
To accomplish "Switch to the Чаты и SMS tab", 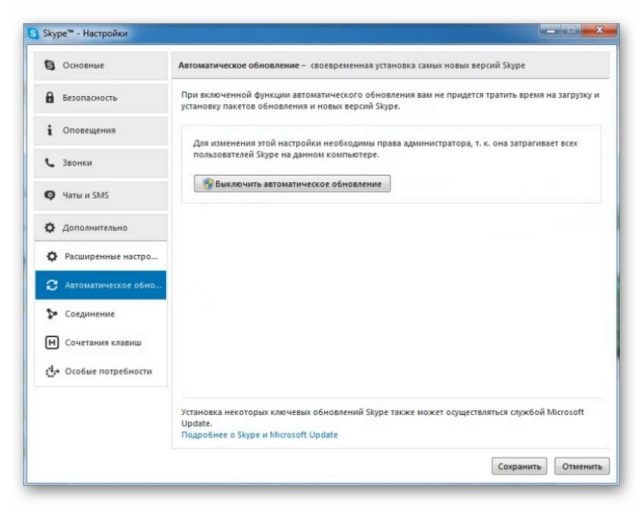I will point(101,195).
